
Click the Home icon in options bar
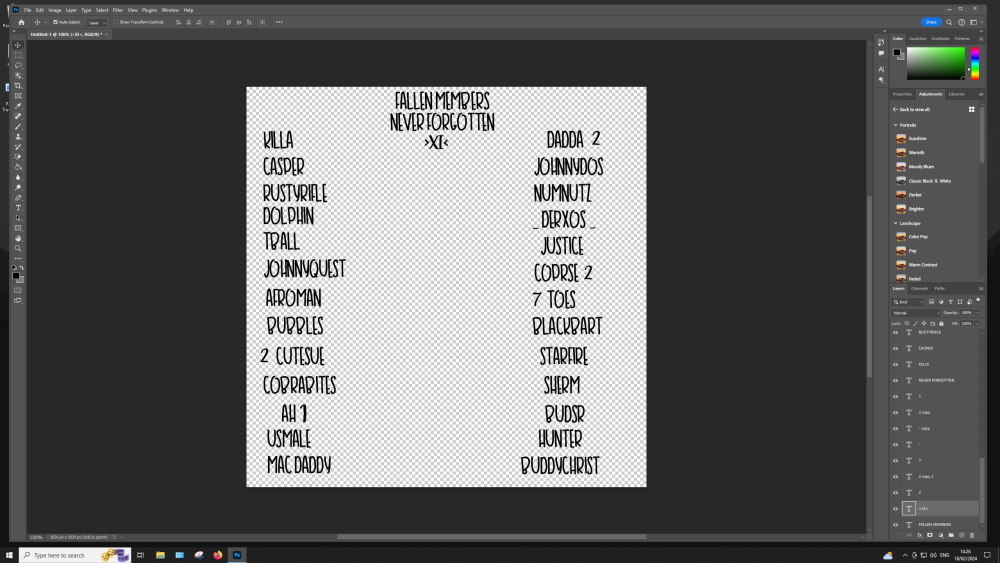21,22
